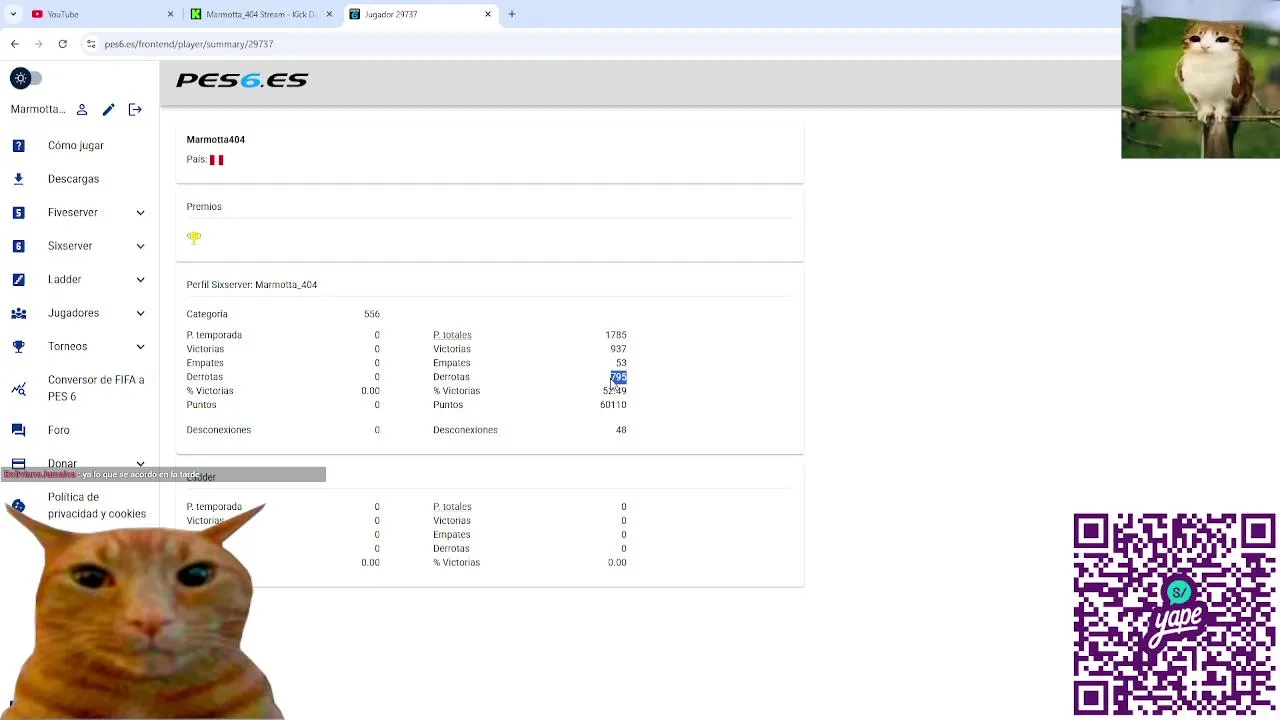The height and width of the screenshot is (720, 1280).
Task: Open Conversor de FIFA a PES 6
Action: tap(96, 388)
